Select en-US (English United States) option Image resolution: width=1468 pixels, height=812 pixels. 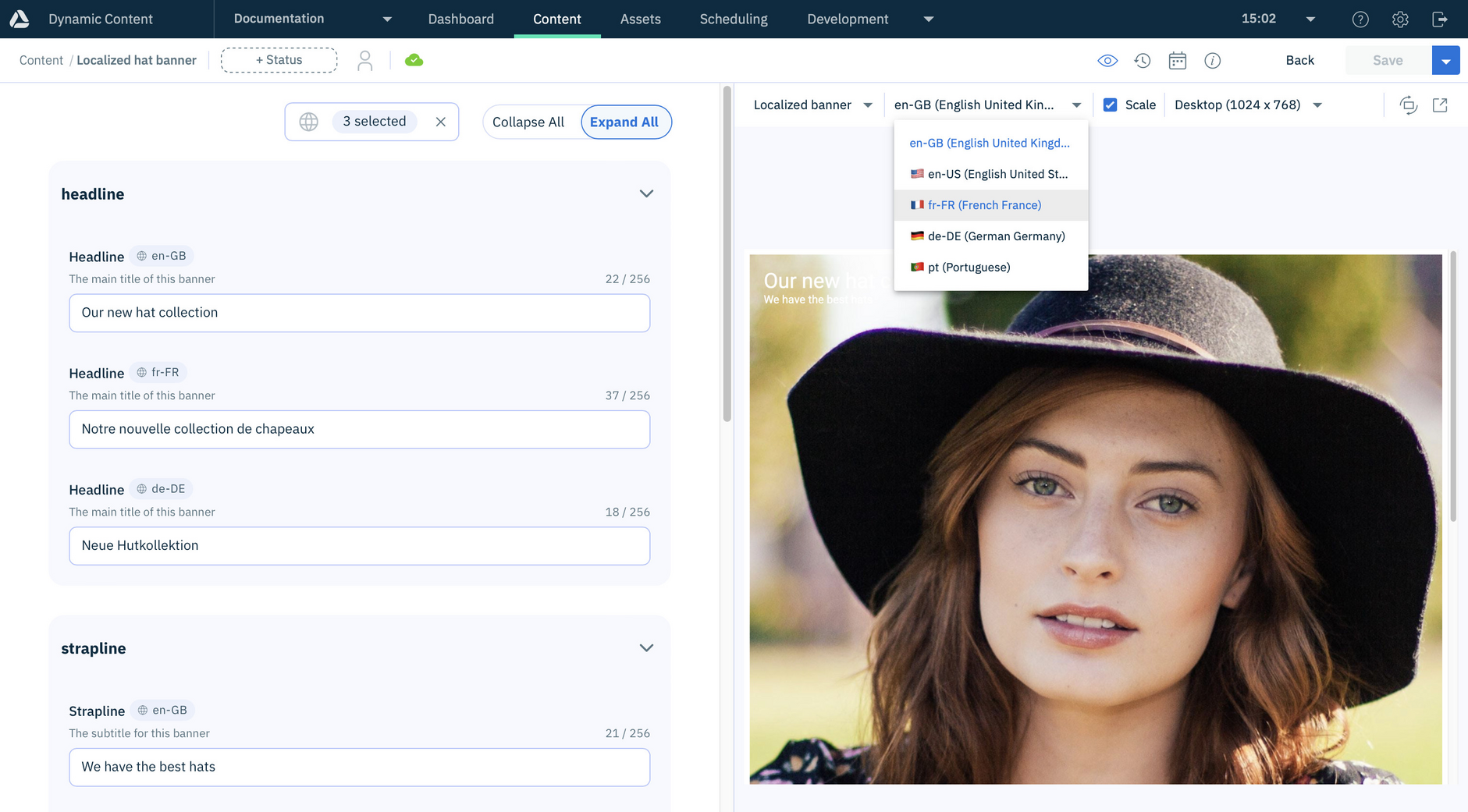[991, 174]
